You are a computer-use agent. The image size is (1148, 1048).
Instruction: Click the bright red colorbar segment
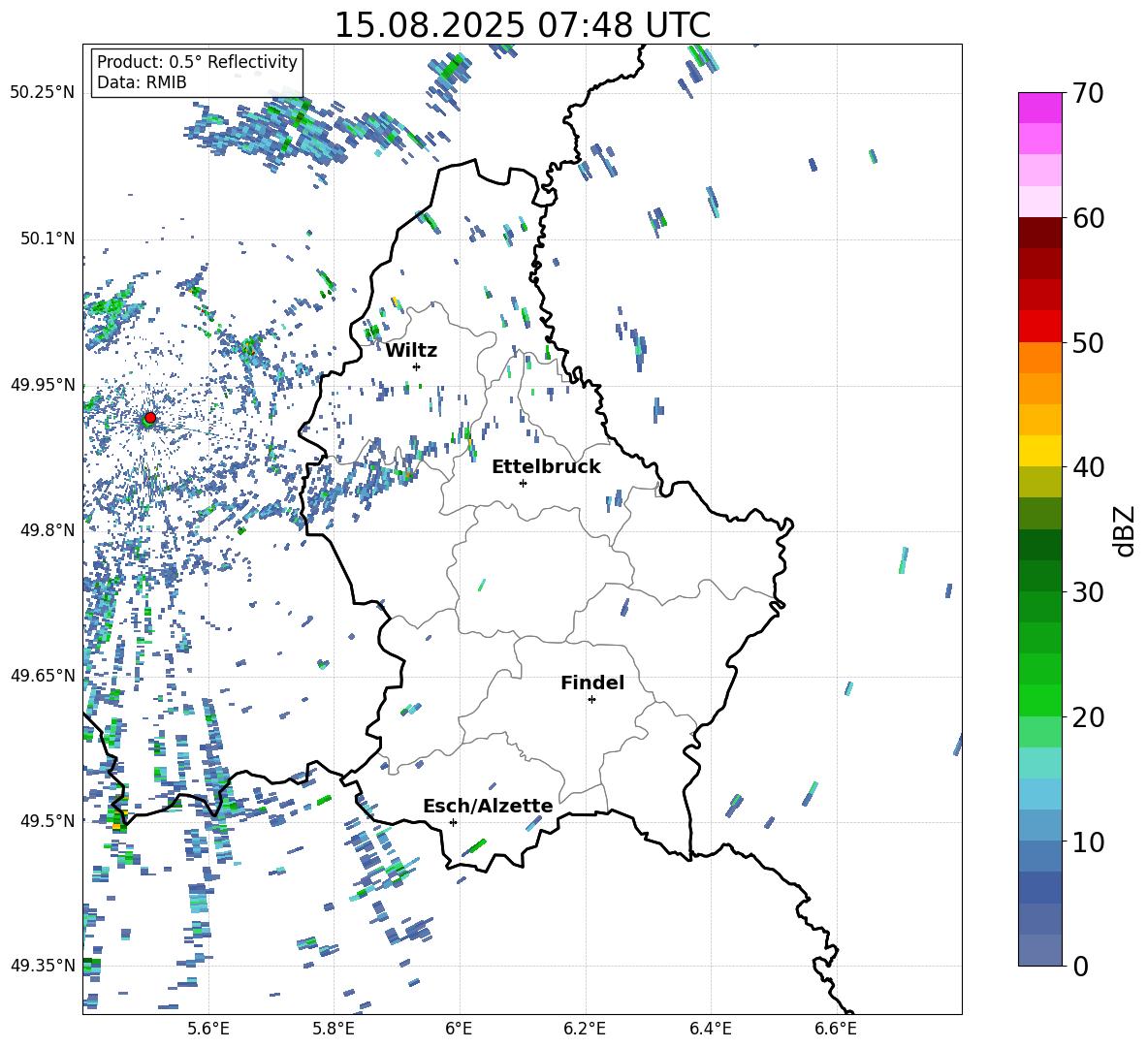coord(1040,327)
